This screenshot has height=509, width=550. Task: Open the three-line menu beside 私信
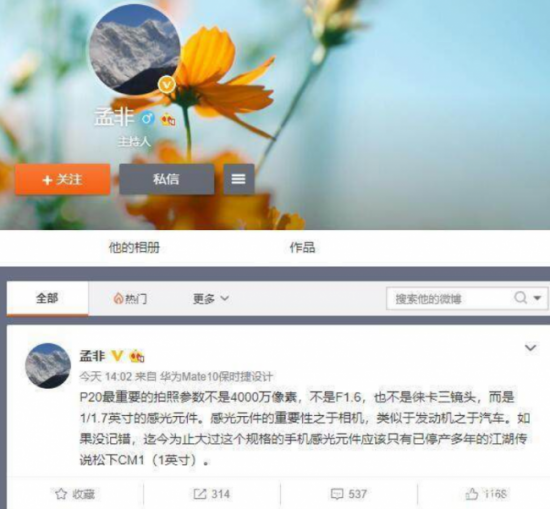click(239, 179)
